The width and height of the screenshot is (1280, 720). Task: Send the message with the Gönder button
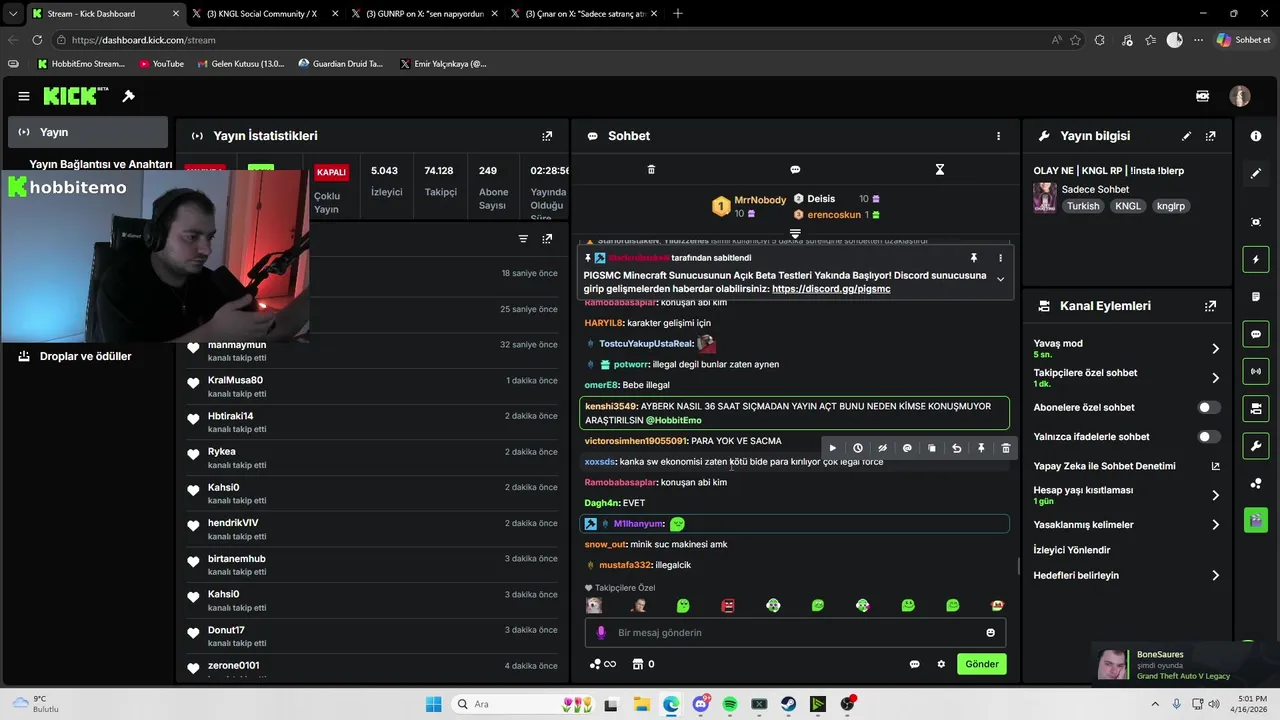(981, 664)
